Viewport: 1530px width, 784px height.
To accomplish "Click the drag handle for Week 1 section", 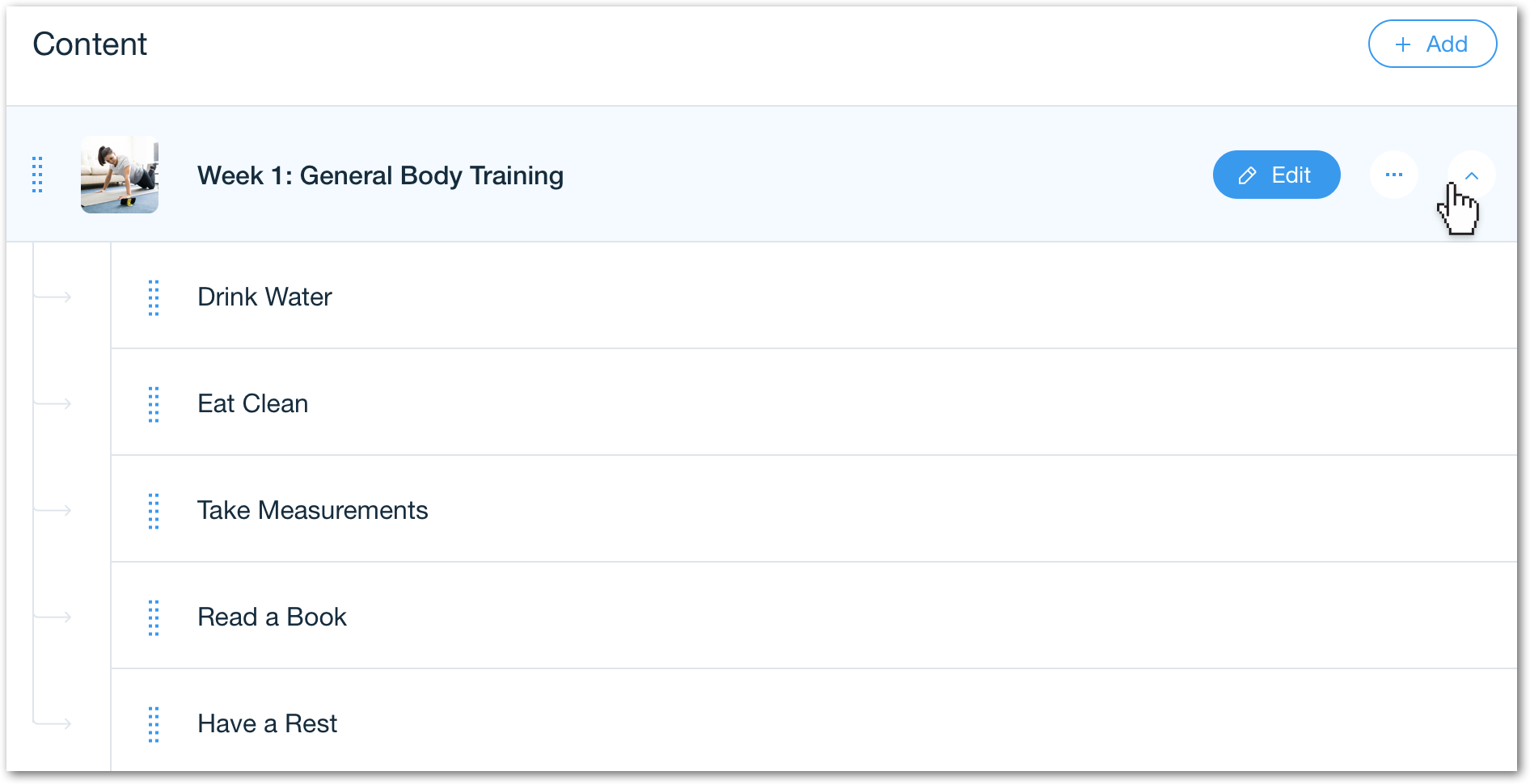I will 37,175.
